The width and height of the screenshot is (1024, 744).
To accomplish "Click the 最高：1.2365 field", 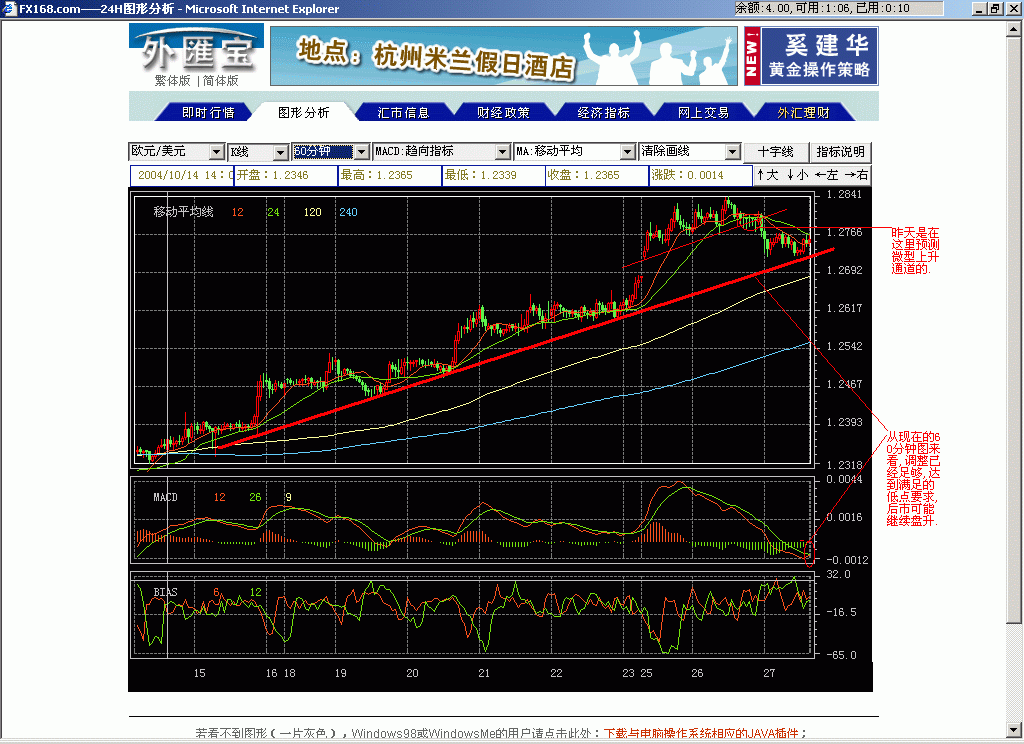I will 389,175.
